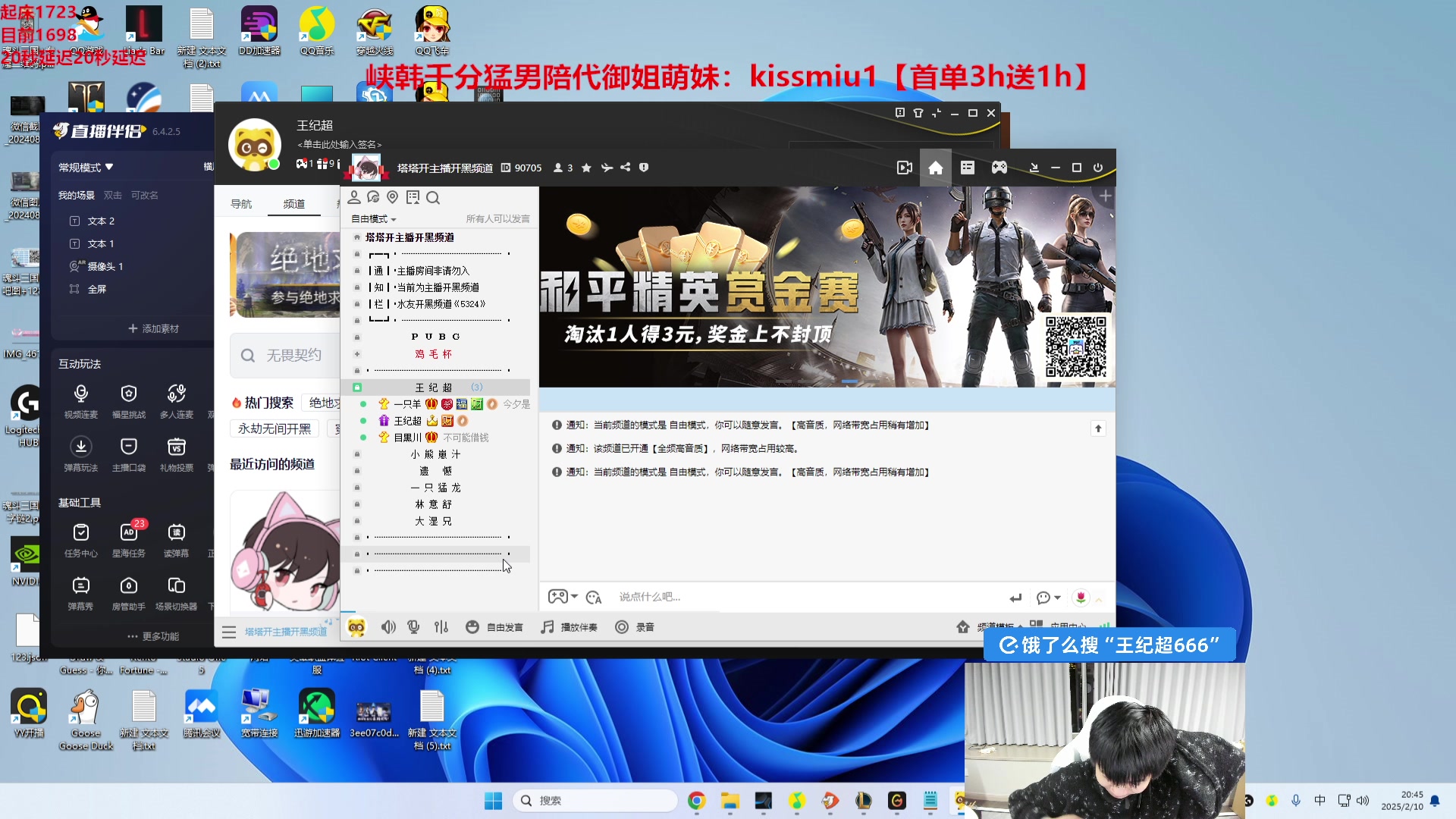Select the 文本 1 source in 直播伴侣
1456x819 pixels.
coord(101,244)
